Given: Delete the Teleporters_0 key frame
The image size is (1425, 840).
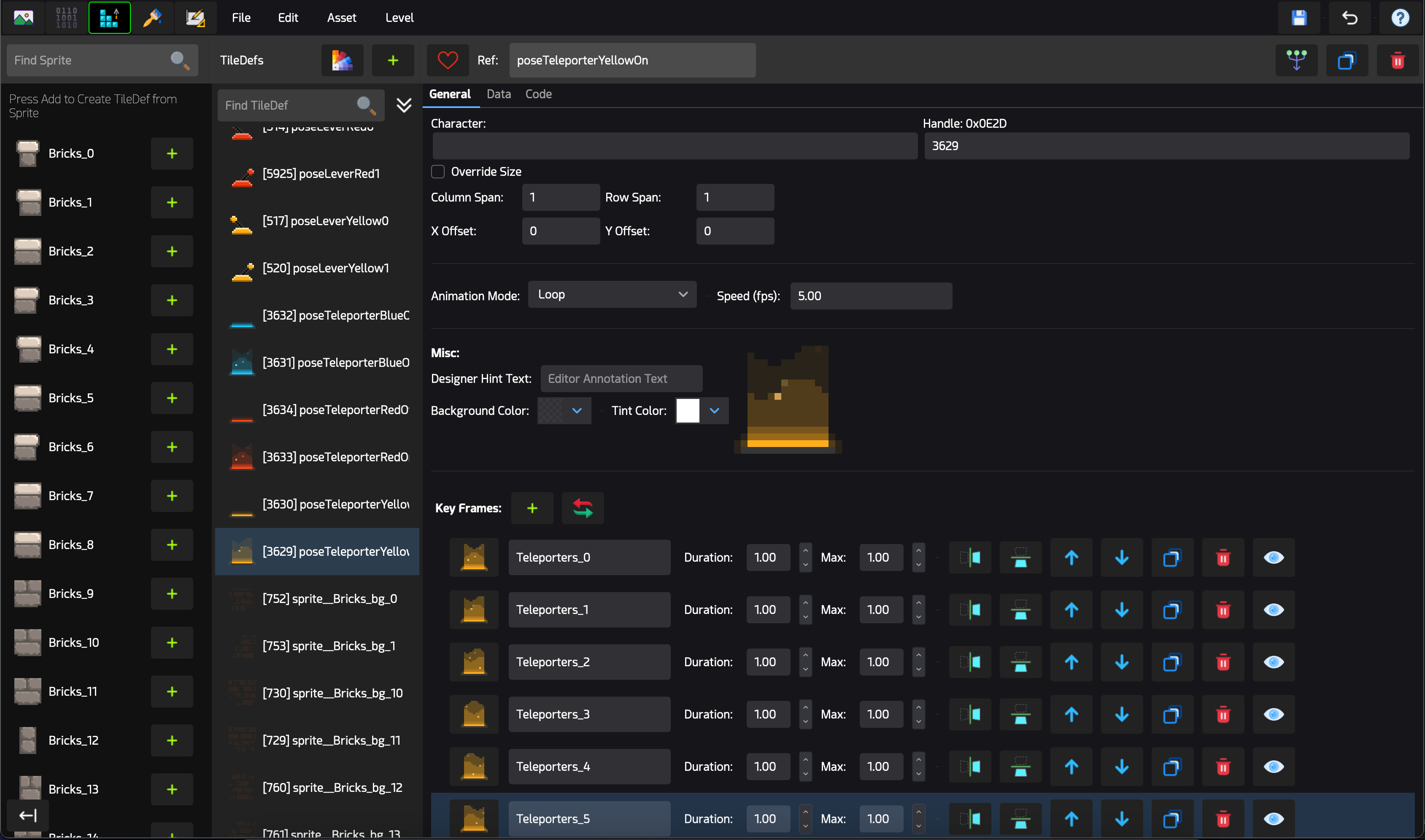Looking at the screenshot, I should [1223, 557].
